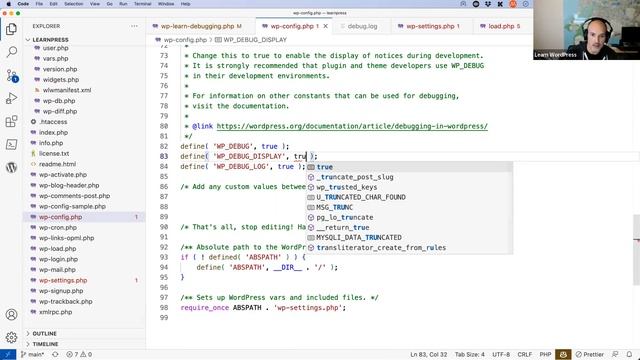Viewport: 640px width, 360px height.
Task: Click the remote window status bar icon
Action: [8, 354]
